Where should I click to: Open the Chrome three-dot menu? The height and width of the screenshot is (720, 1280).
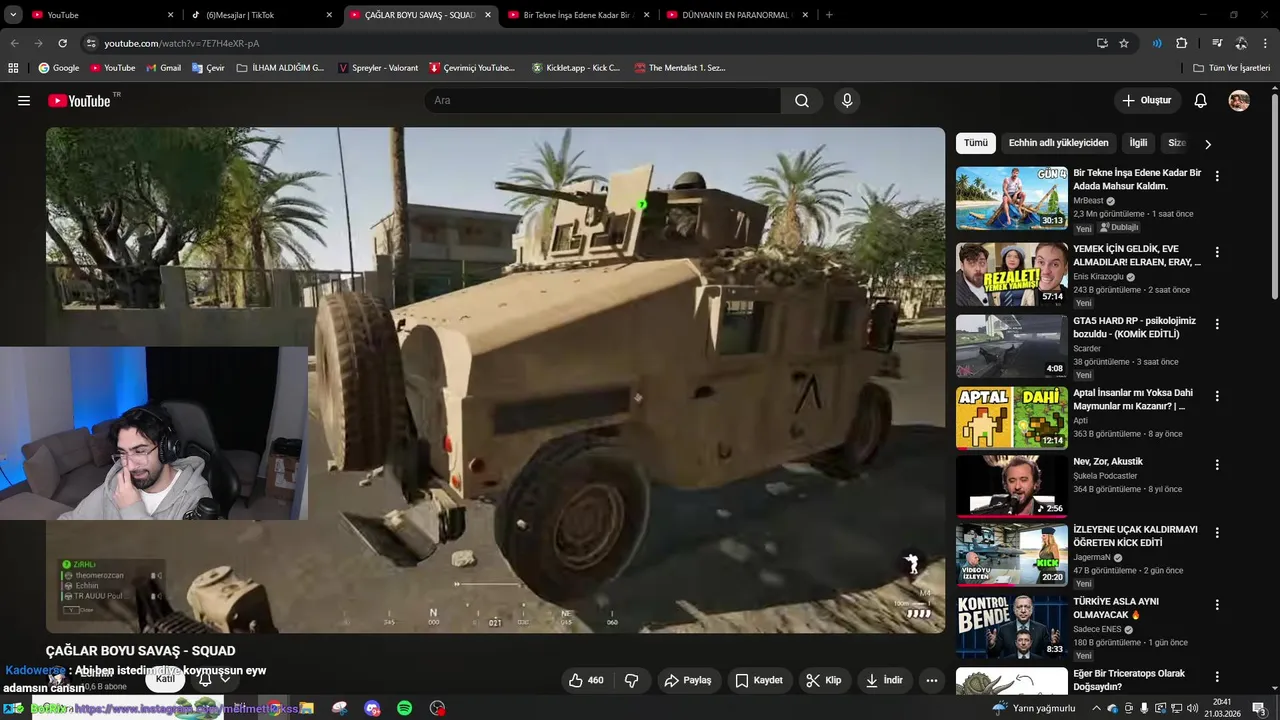click(x=1266, y=43)
